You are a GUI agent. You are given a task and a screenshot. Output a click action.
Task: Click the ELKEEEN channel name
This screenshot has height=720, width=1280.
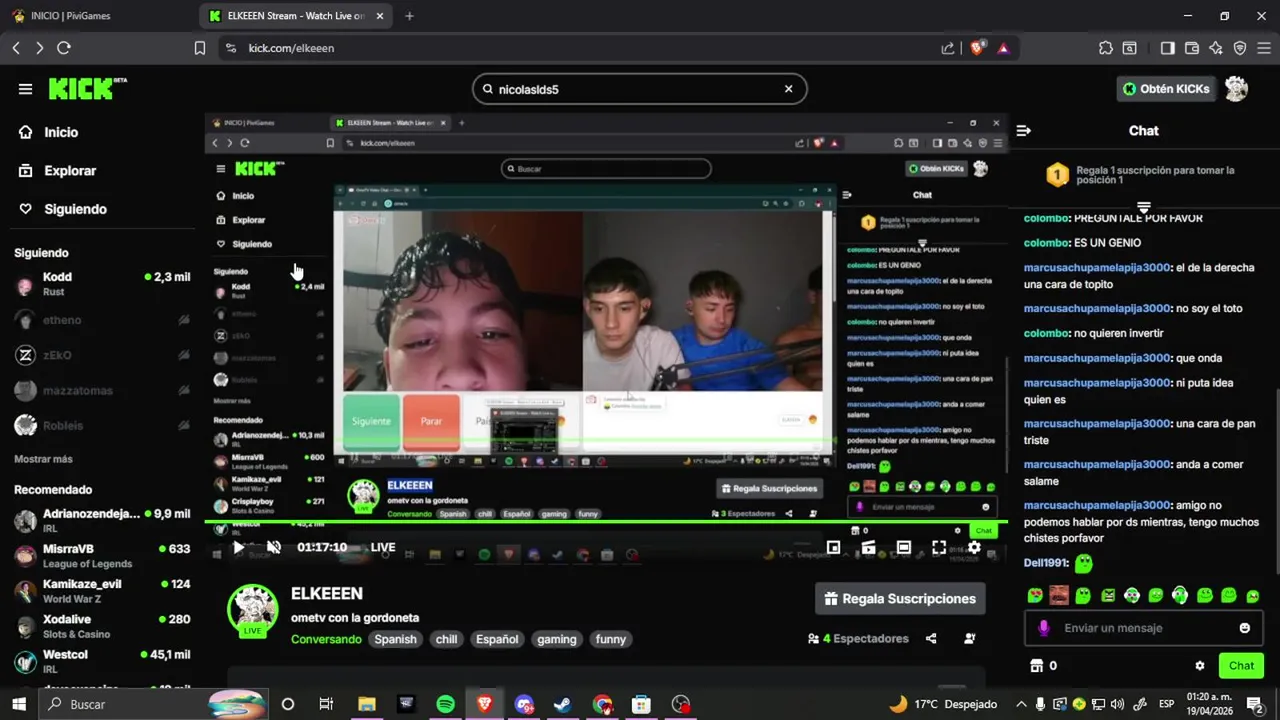[327, 594]
